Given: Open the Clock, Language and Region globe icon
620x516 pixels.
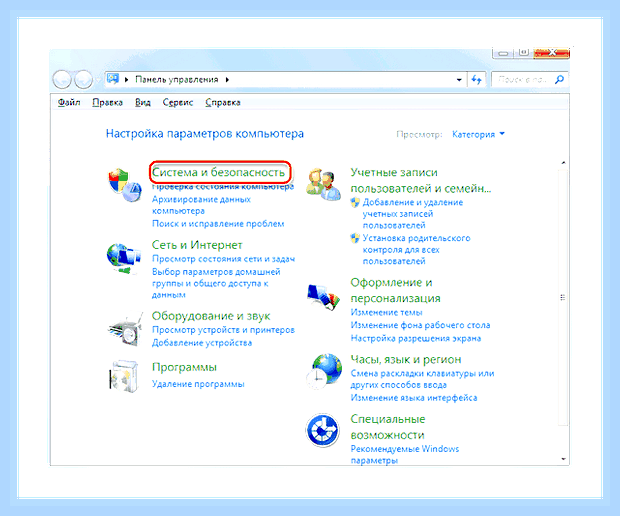Looking at the screenshot, I should (x=324, y=371).
